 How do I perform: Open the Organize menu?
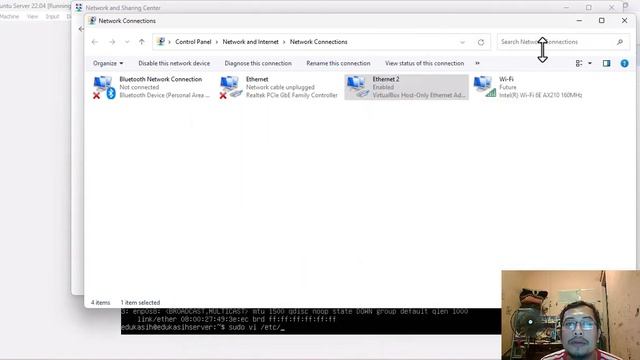point(108,63)
